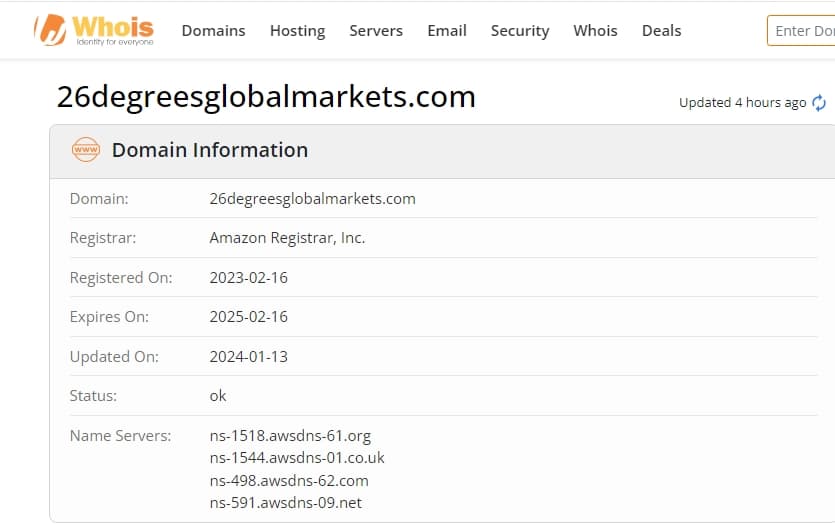Click the Updated On: field label
Viewport: 835px width, 532px height.
(114, 357)
